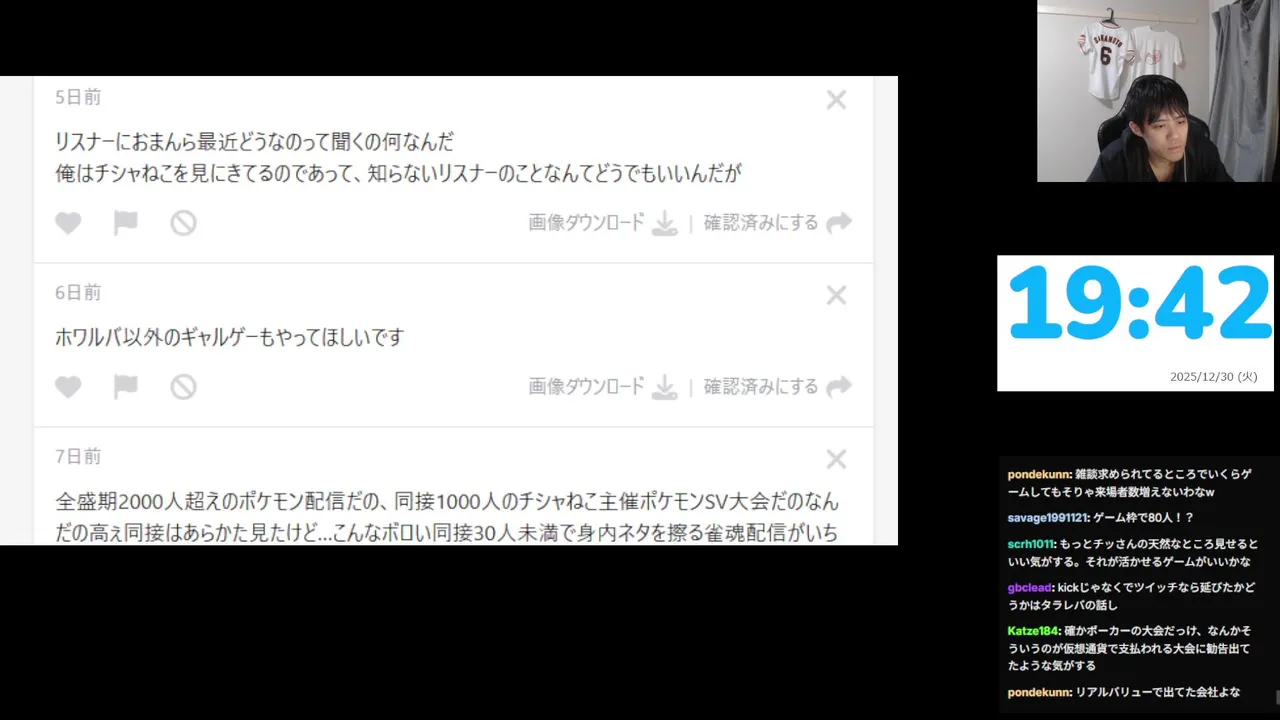
Task: Click 確認済みにする on the 5日前 message
Action: [761, 223]
